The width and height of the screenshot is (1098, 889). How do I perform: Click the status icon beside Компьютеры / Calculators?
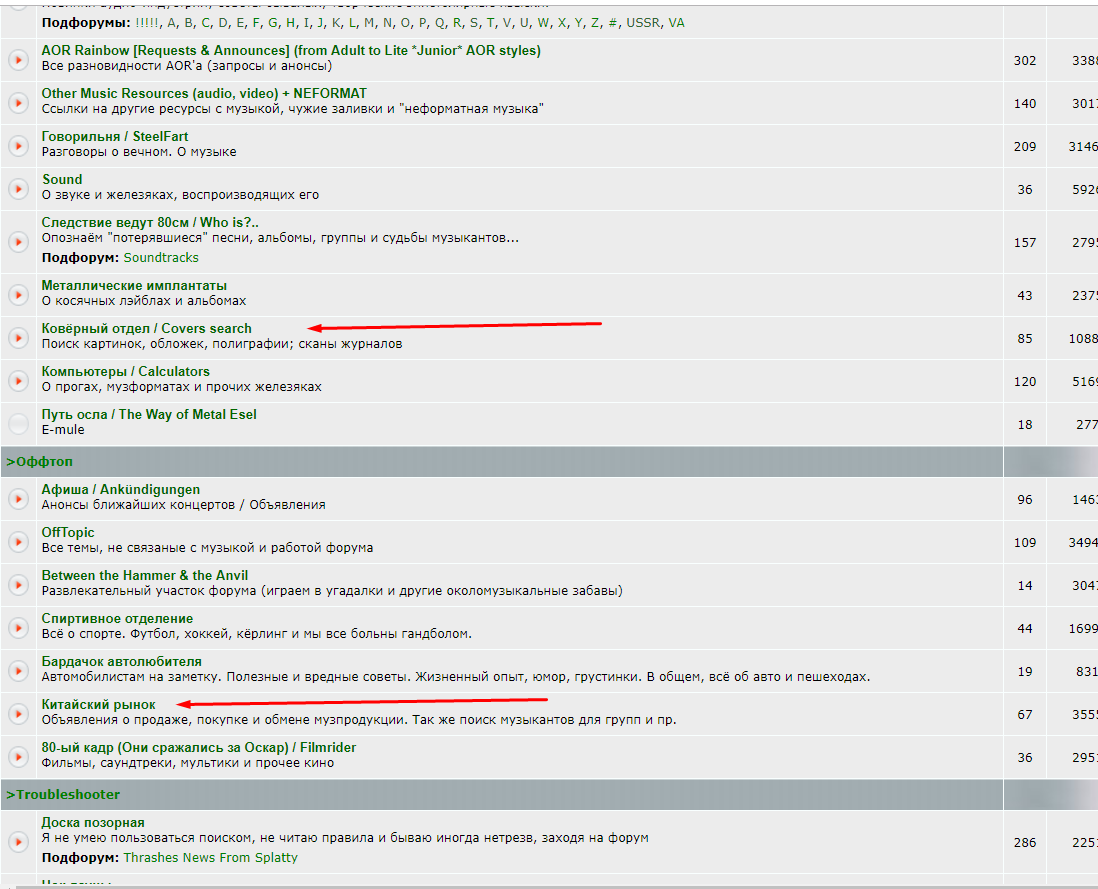(18, 381)
